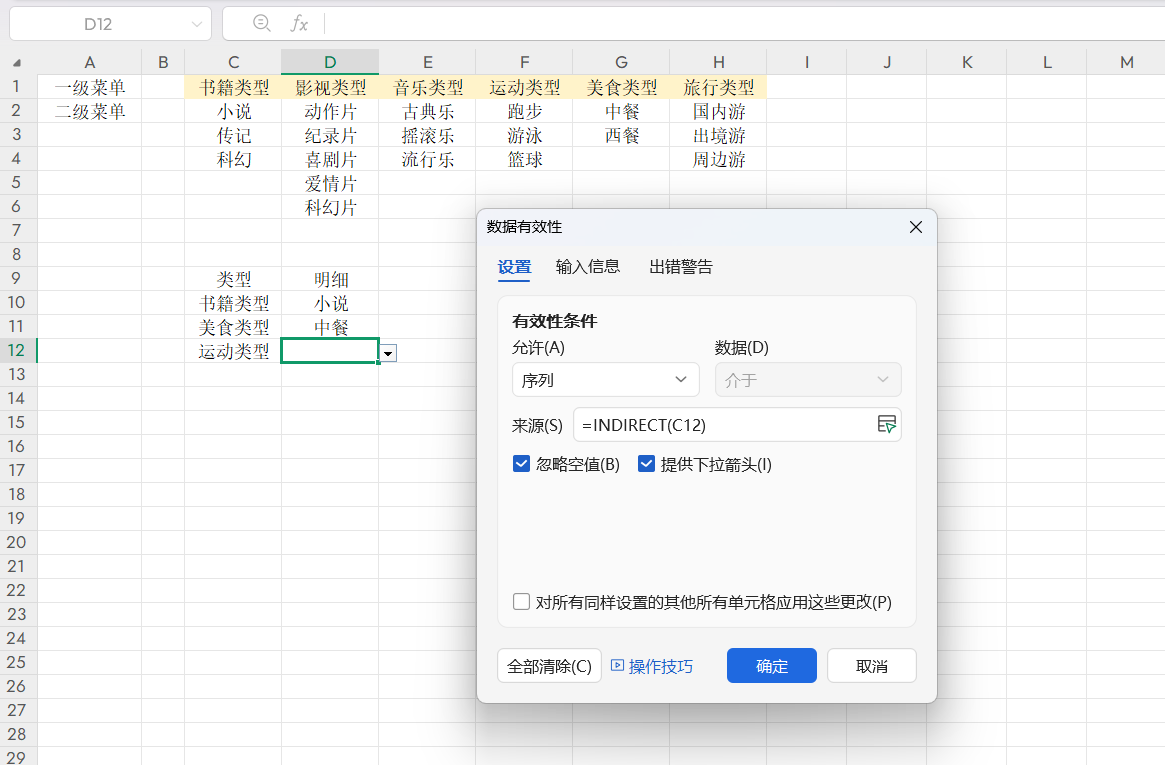
Task: Click cell 运动类型 in row 12
Action: tap(233, 351)
